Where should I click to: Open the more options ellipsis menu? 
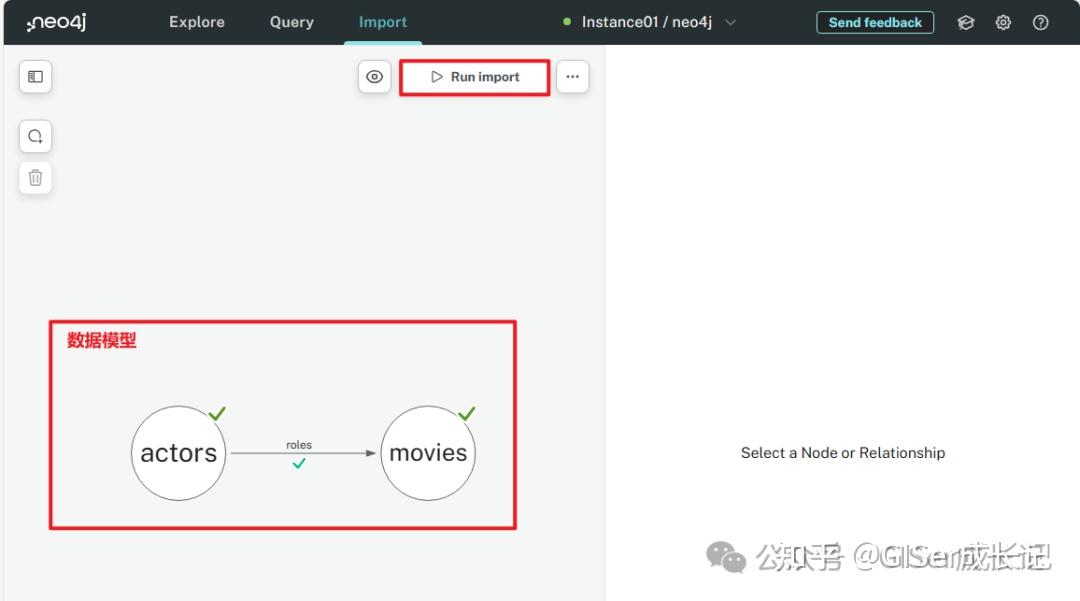coord(572,76)
